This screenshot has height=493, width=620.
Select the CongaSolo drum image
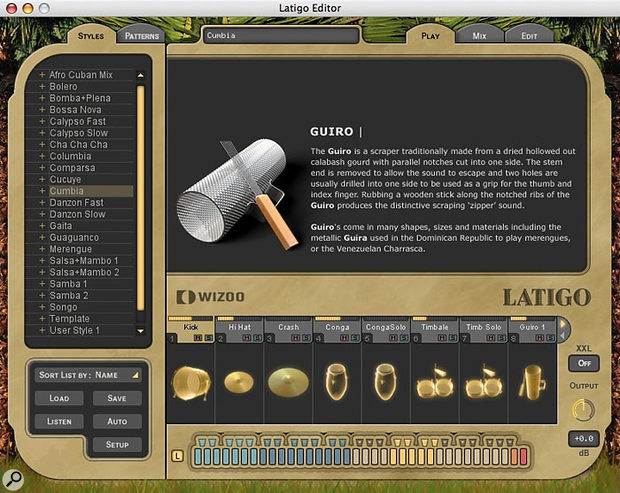click(x=385, y=382)
